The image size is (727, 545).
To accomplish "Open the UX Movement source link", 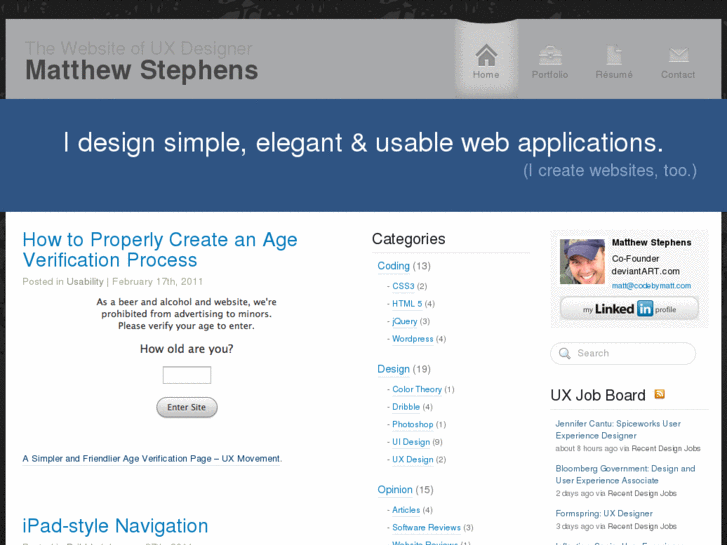I will pos(152,459).
